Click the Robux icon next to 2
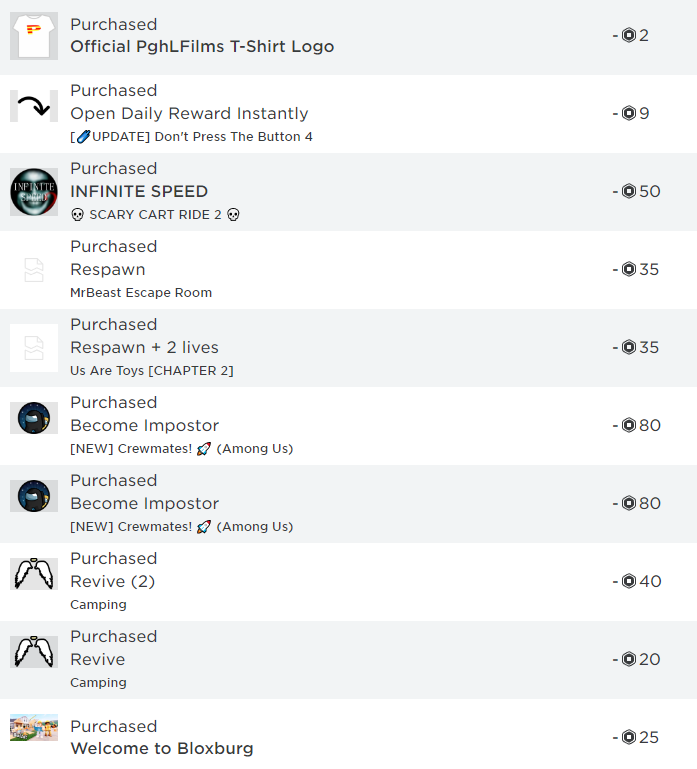 pyautogui.click(x=628, y=35)
